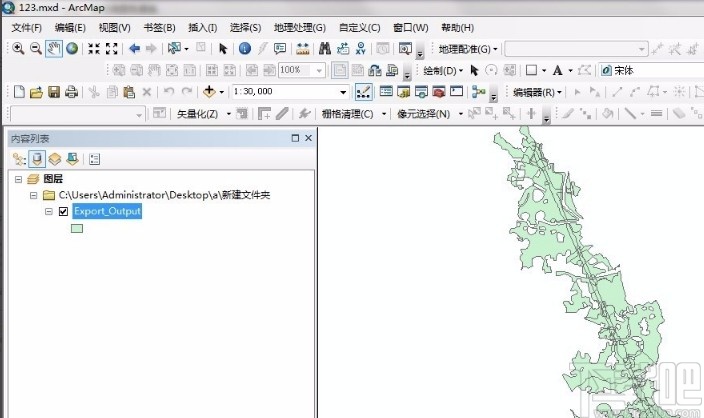Open the Measure ruler tool

point(303,48)
